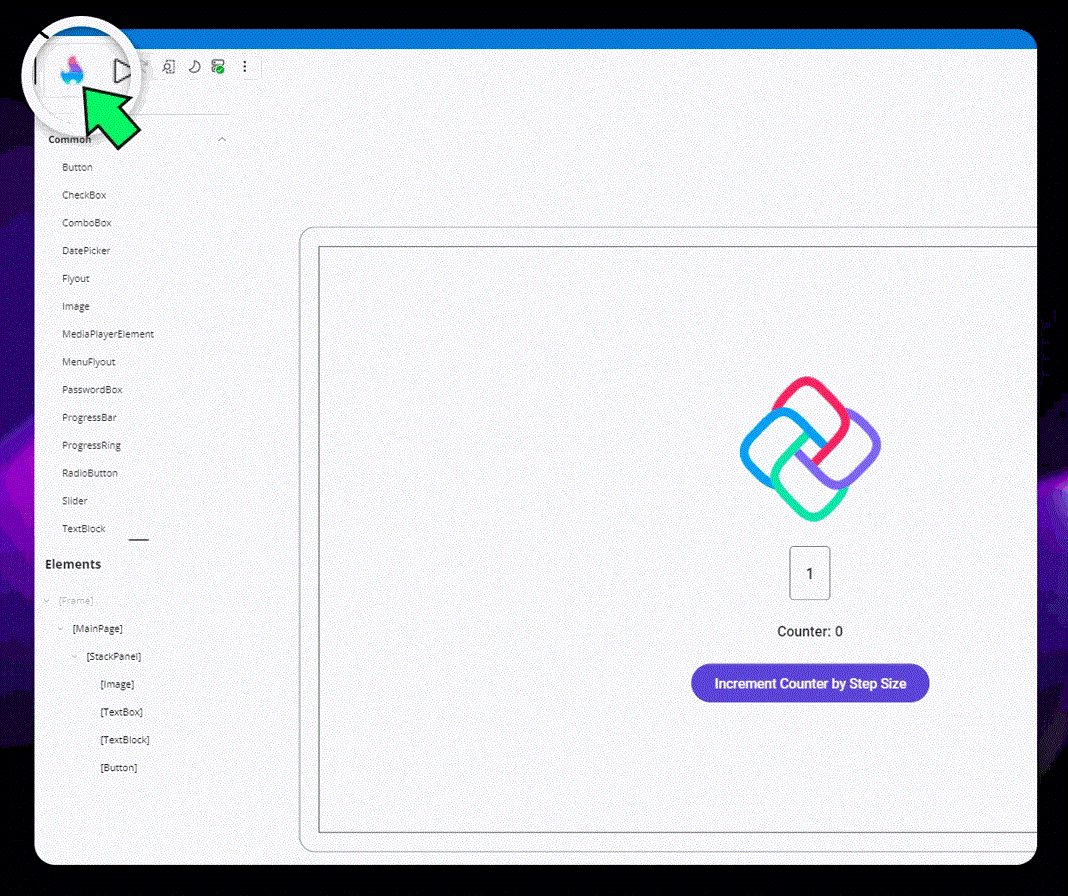Select MenuFlyout in the toolbox
This screenshot has height=896, width=1068.
tap(89, 362)
